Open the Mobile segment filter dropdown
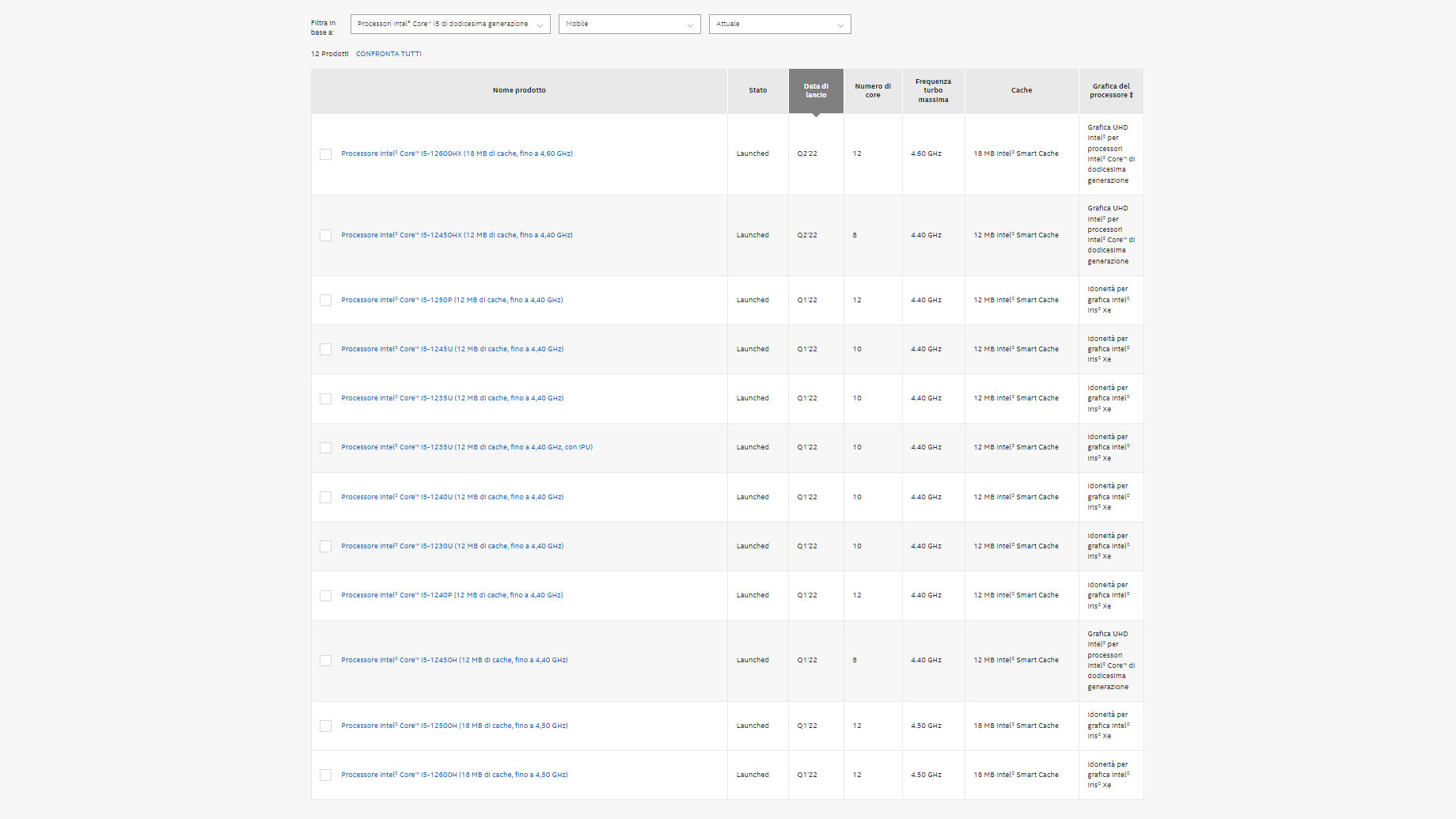1456x819 pixels. (x=629, y=24)
